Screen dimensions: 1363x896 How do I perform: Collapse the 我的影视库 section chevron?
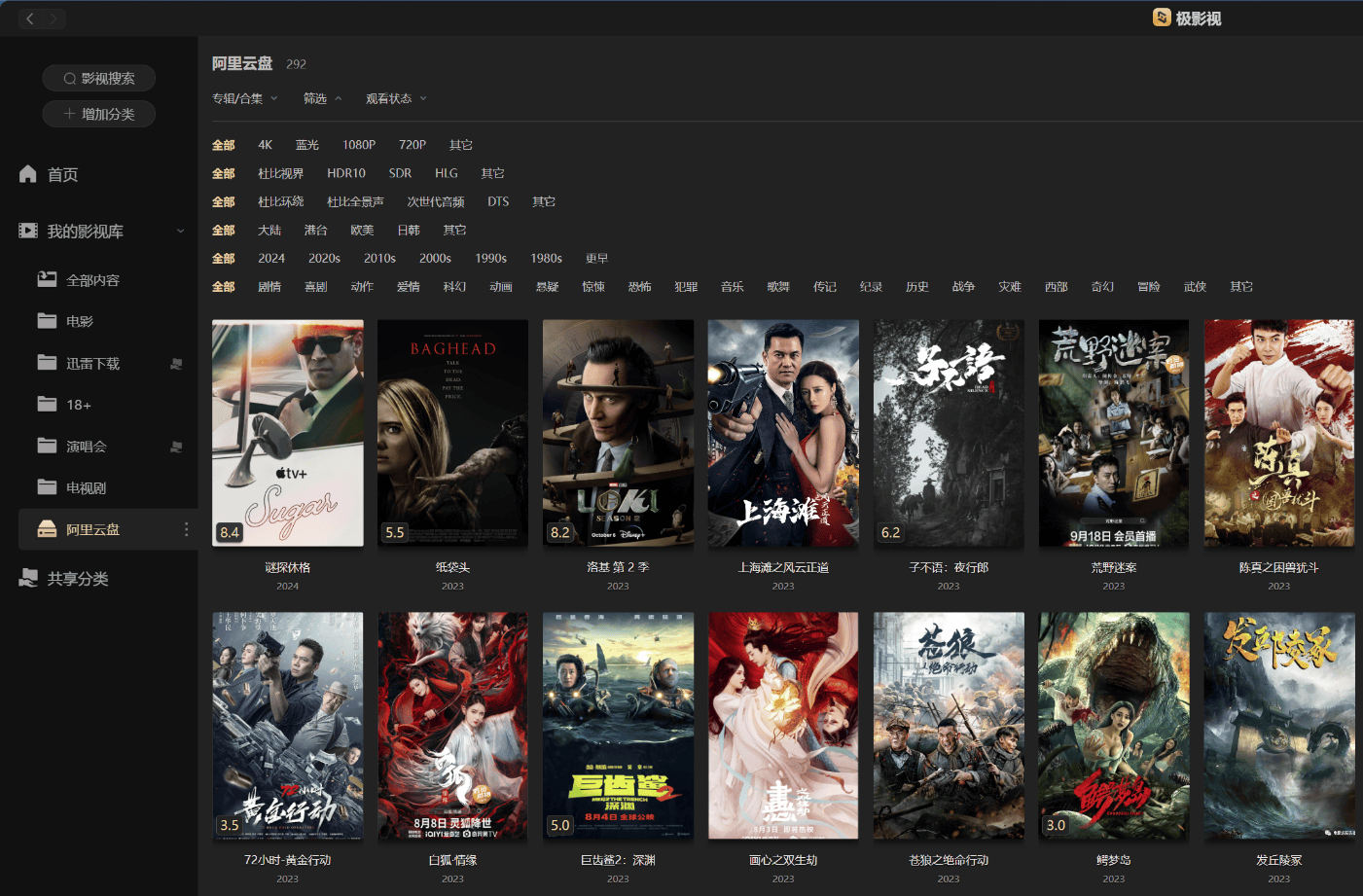181,231
